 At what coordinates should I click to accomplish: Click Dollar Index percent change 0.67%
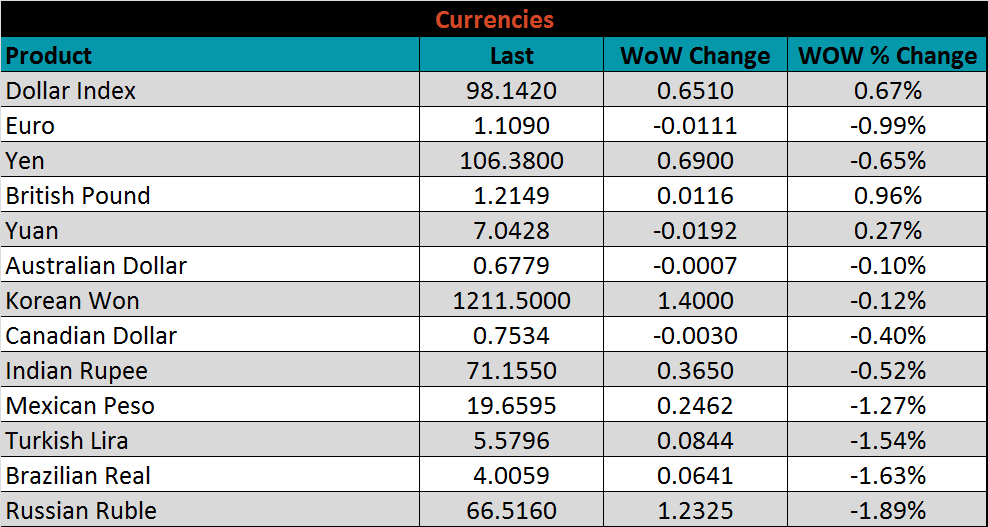click(x=887, y=91)
